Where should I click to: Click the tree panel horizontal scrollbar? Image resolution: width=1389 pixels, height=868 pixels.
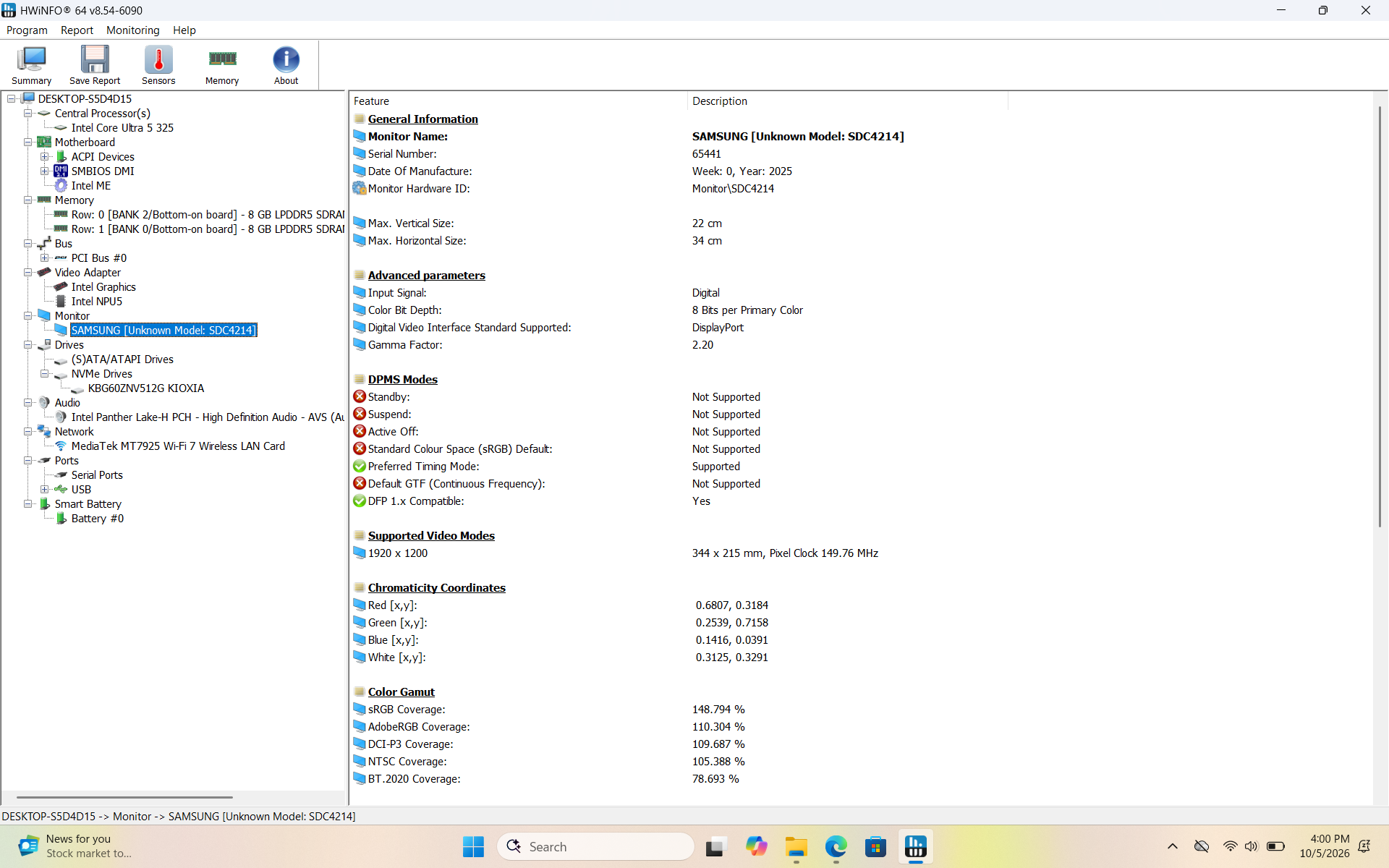click(x=124, y=797)
